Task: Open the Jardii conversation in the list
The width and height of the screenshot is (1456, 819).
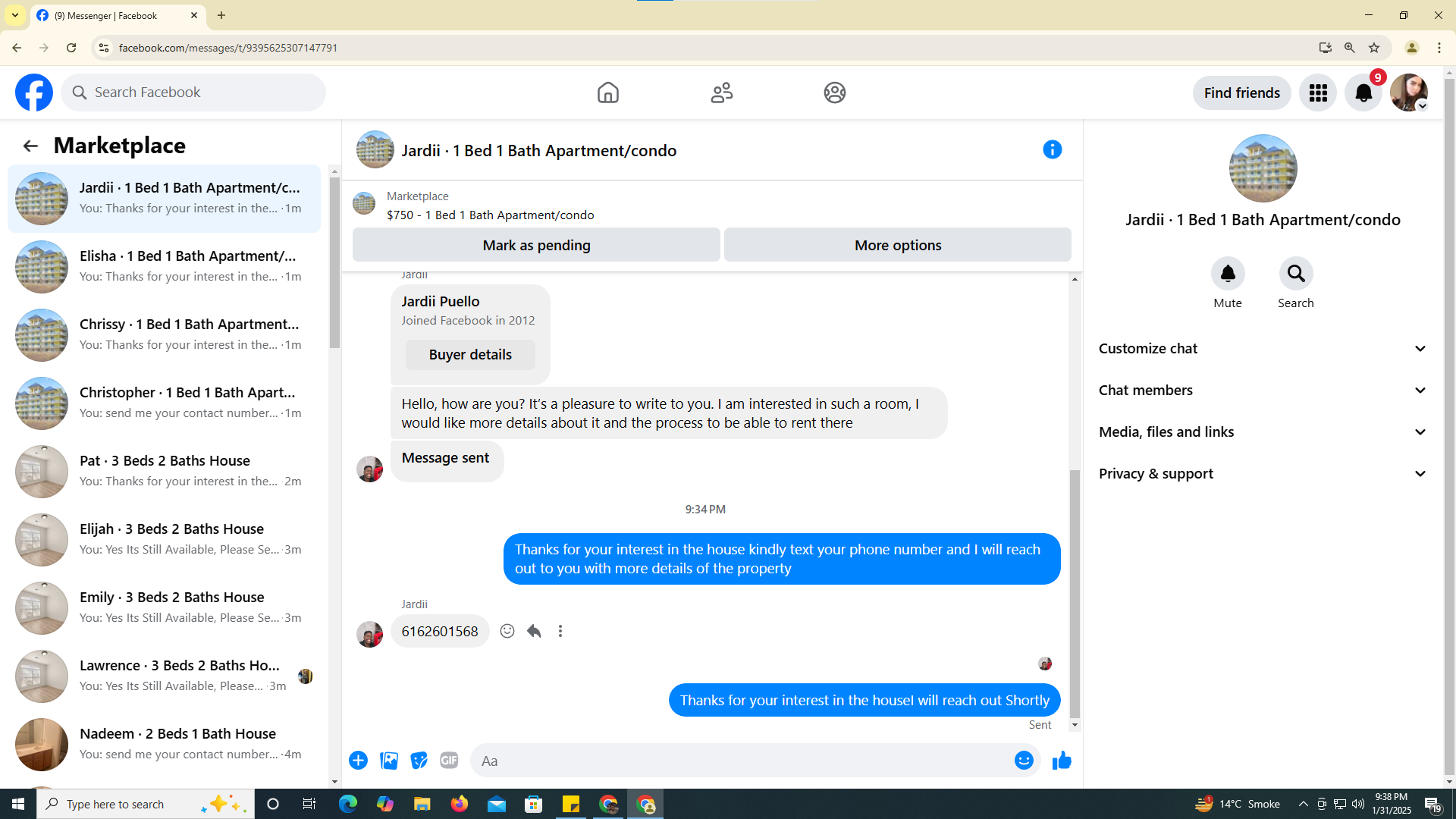Action: click(164, 199)
